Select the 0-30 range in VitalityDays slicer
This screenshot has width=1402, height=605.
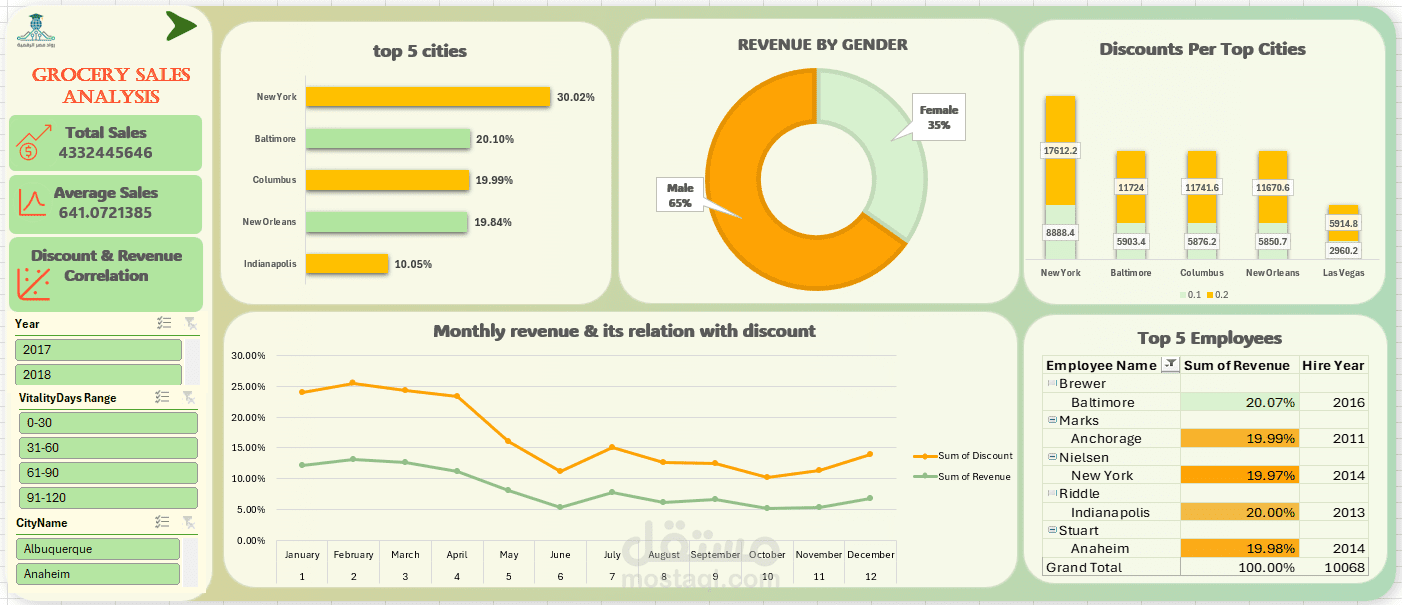107,422
